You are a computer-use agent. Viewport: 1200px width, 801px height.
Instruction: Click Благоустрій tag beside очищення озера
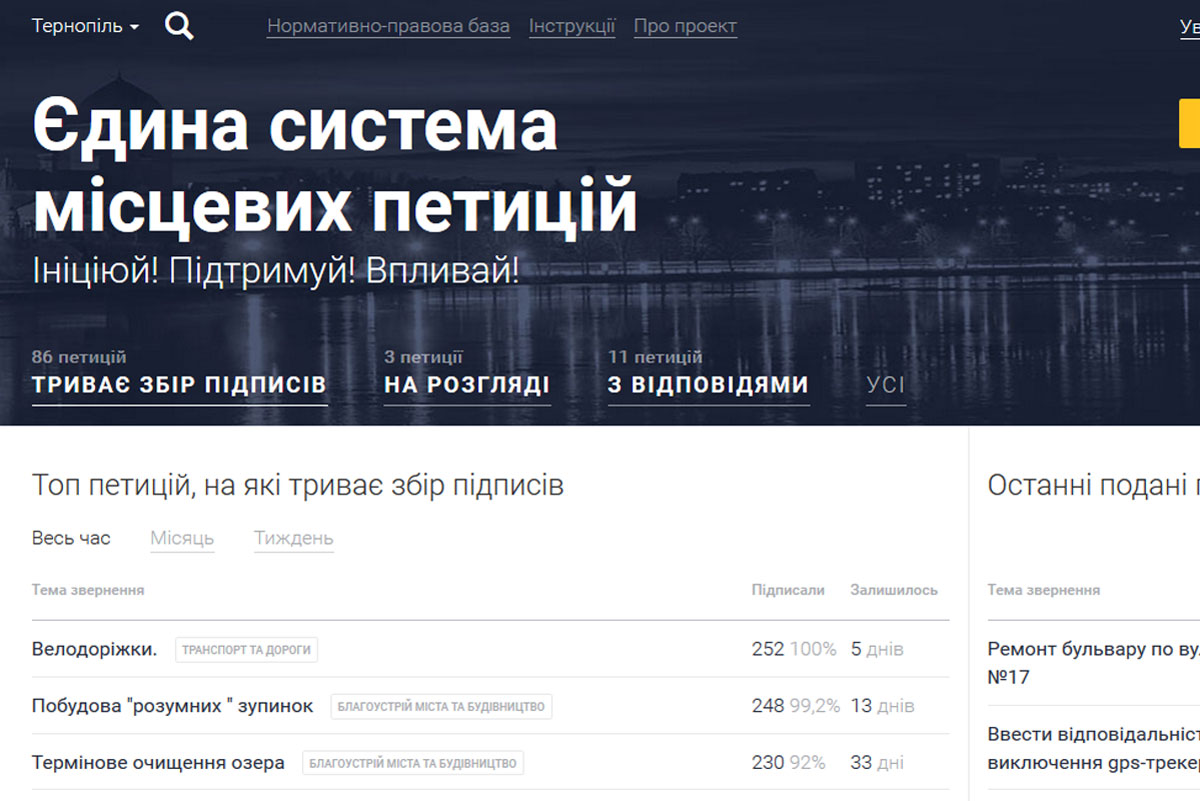tap(412, 764)
